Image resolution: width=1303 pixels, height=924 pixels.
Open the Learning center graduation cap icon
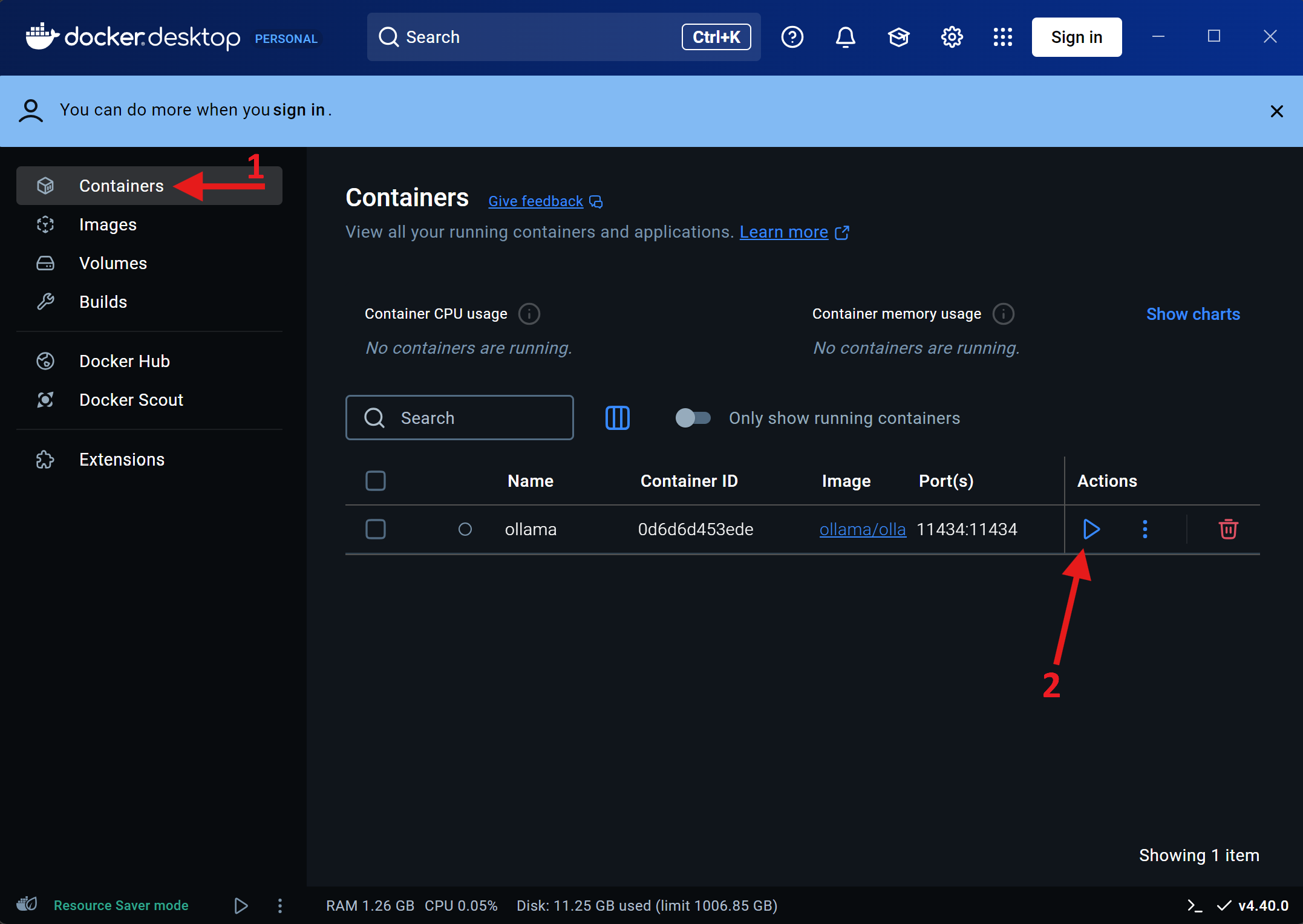click(898, 37)
